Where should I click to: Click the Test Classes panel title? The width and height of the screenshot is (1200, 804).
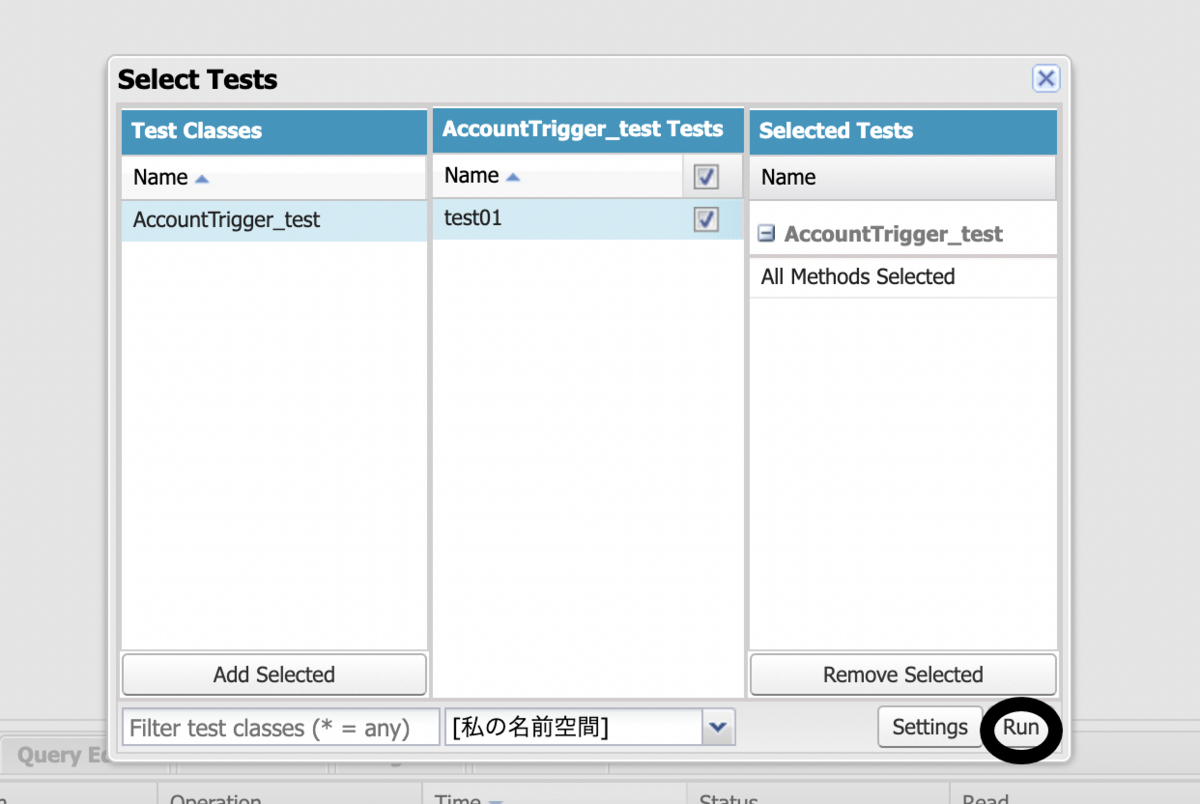(197, 131)
